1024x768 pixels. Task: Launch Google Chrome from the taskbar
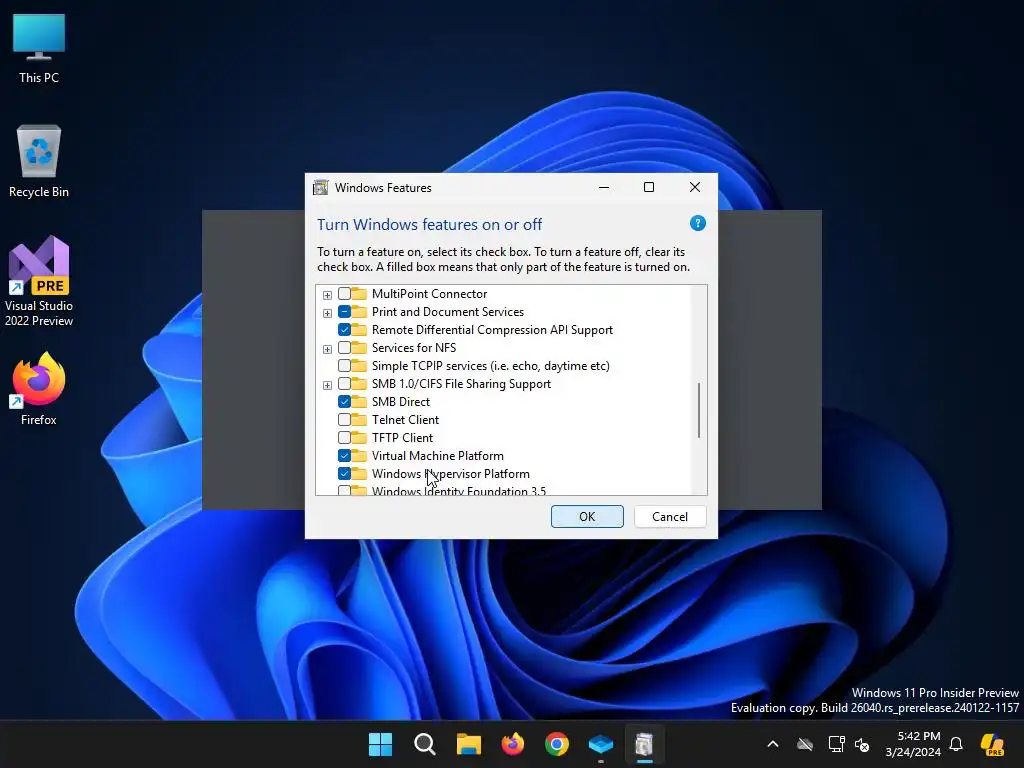[x=556, y=744]
